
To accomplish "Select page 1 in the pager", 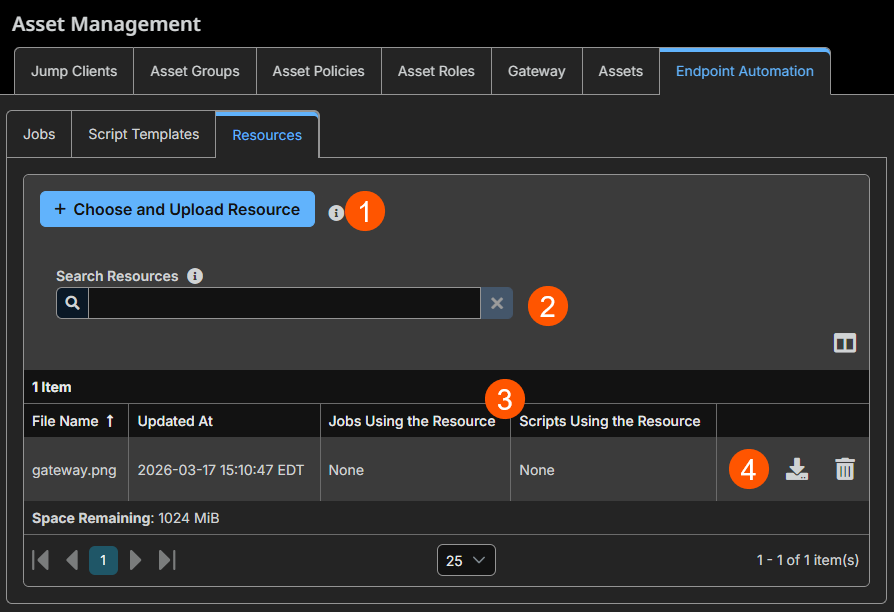I will coord(103,560).
